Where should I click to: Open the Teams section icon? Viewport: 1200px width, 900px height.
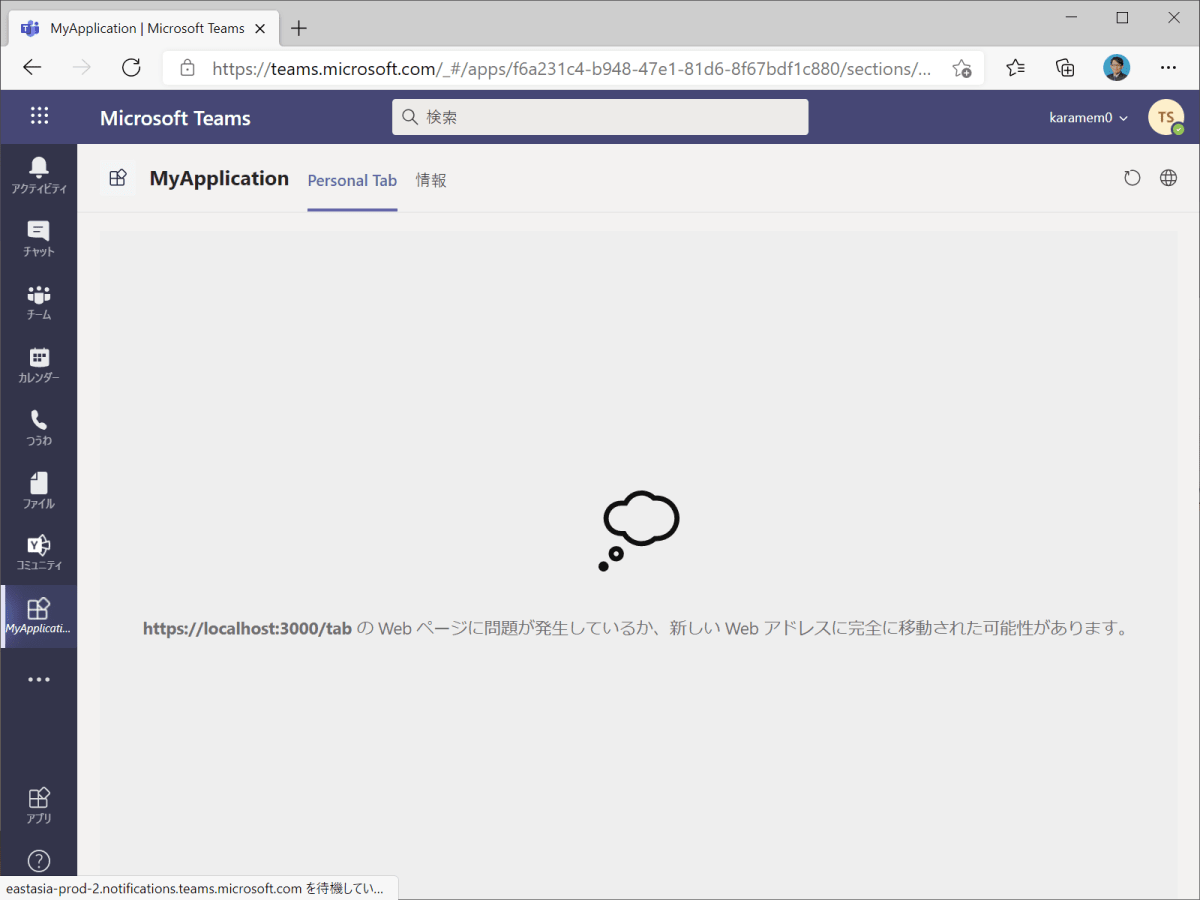click(39, 301)
